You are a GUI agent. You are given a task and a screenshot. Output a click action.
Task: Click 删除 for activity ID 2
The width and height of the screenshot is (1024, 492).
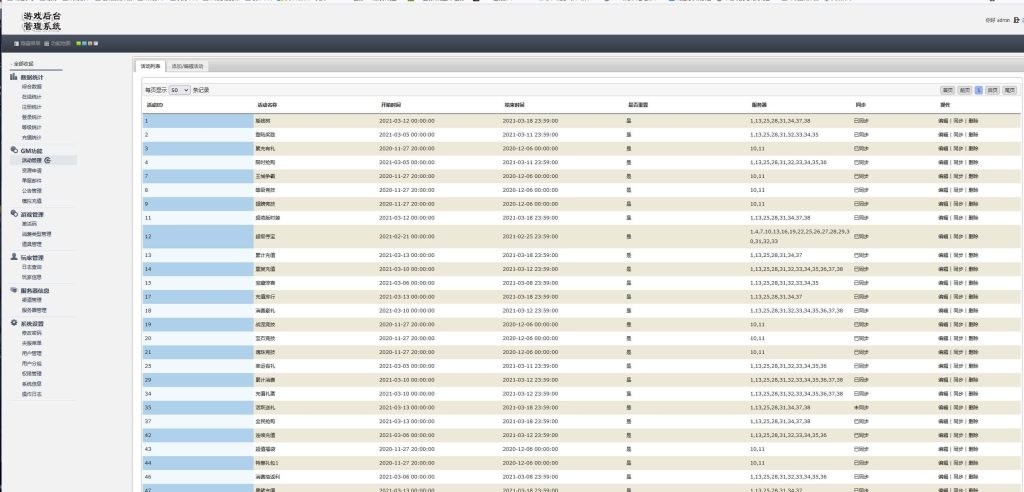(974, 133)
